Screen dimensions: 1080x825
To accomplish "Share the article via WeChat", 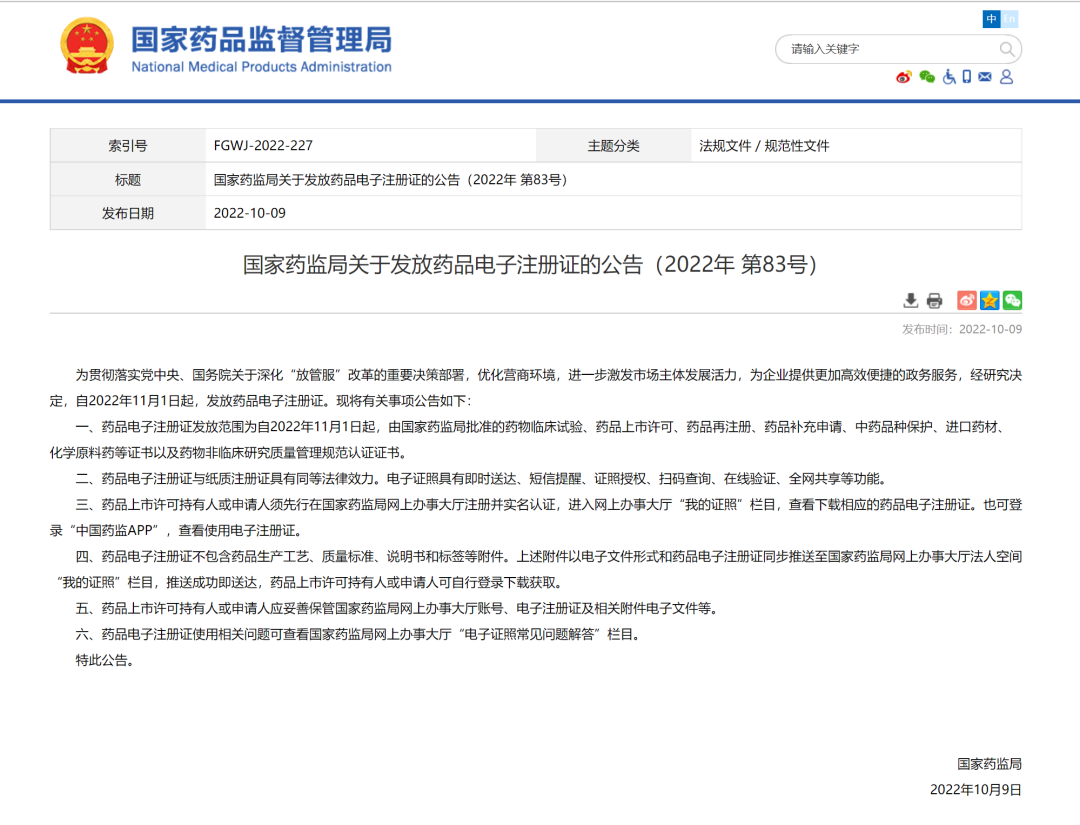I will [1012, 299].
